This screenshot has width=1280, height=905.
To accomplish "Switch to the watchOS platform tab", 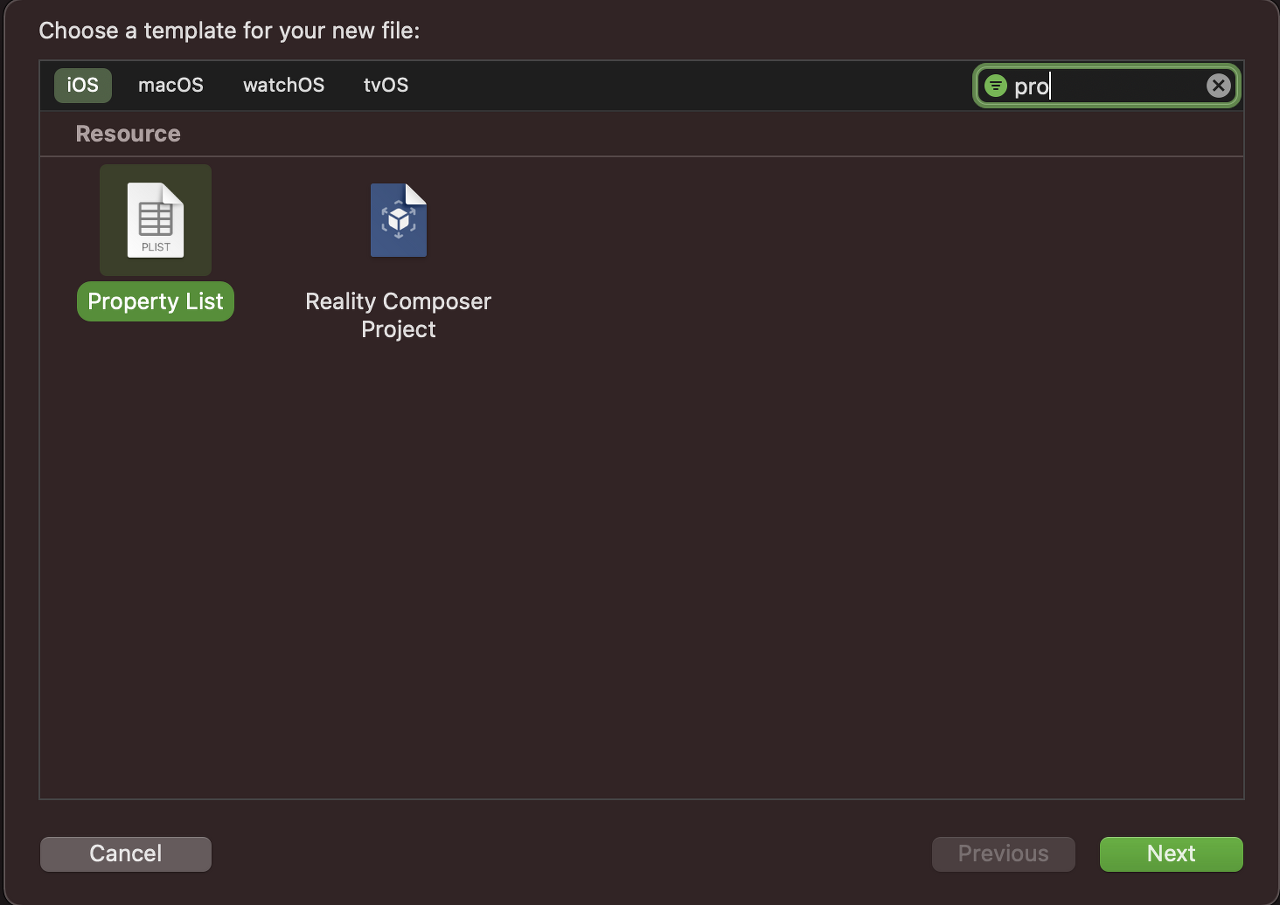I will click(284, 85).
